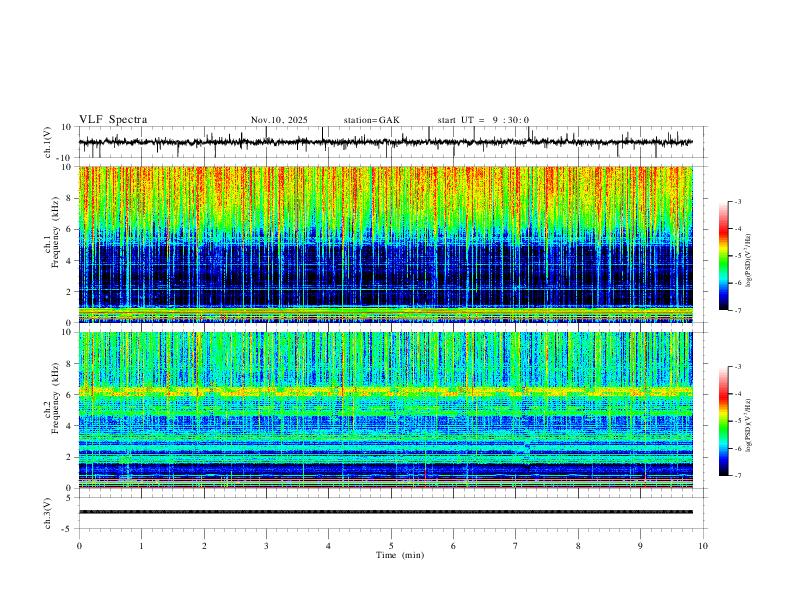This screenshot has width=792, height=612.
Task: Click the dark blue region in ch.1 spectrogram
Action: (386, 277)
